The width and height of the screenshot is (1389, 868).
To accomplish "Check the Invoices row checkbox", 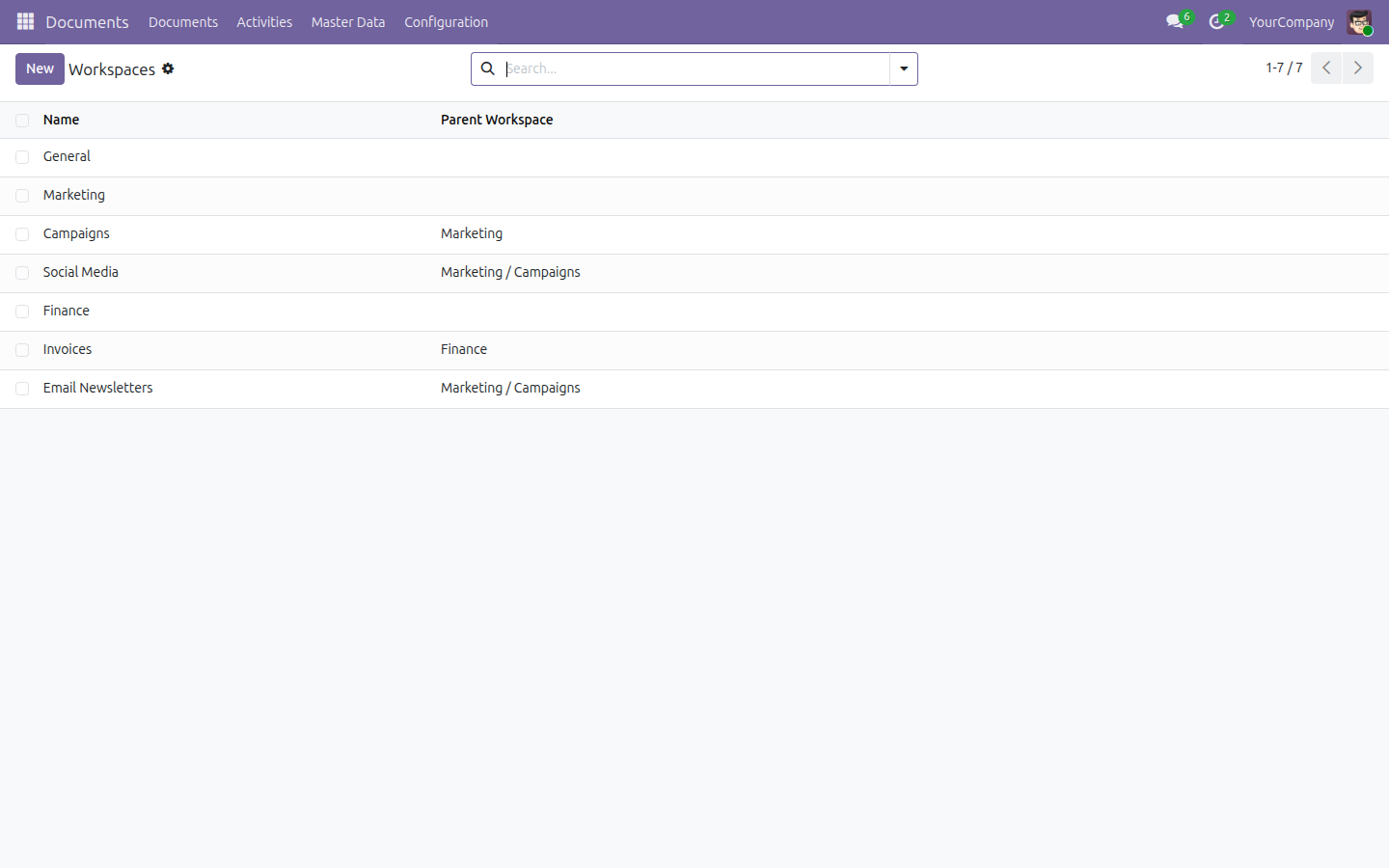I will pyautogui.click(x=22, y=350).
